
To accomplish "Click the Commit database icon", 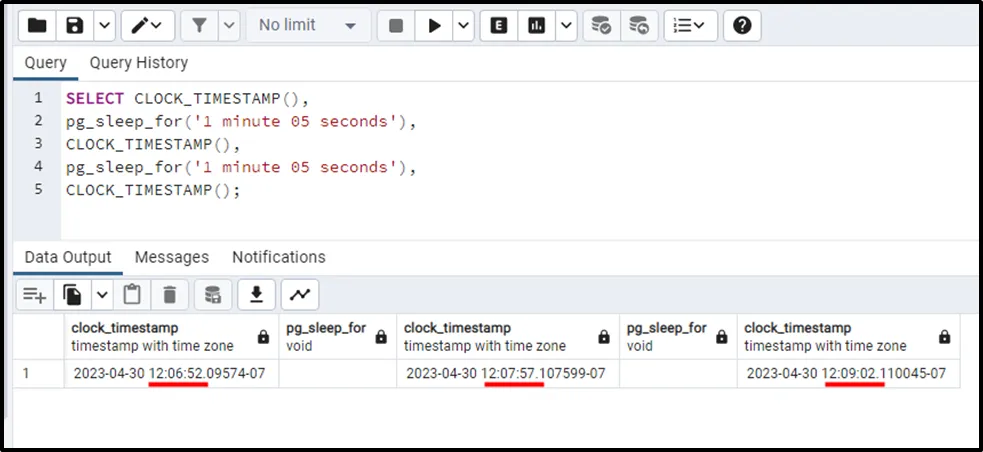I will tap(601, 26).
